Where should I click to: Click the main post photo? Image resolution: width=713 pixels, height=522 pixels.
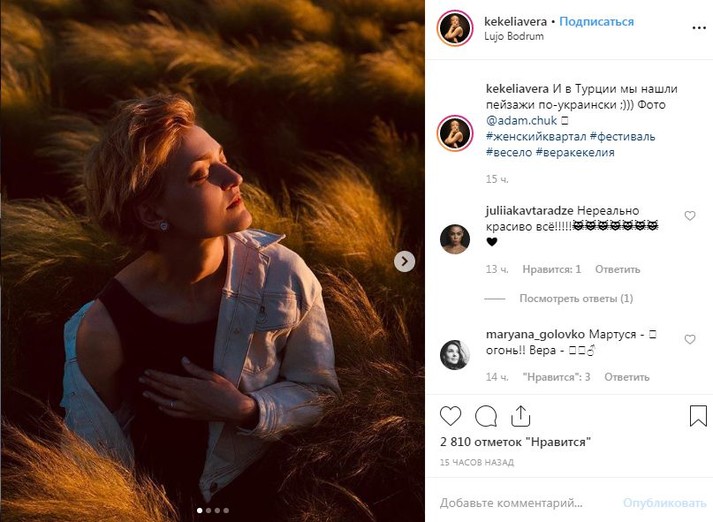click(x=212, y=261)
